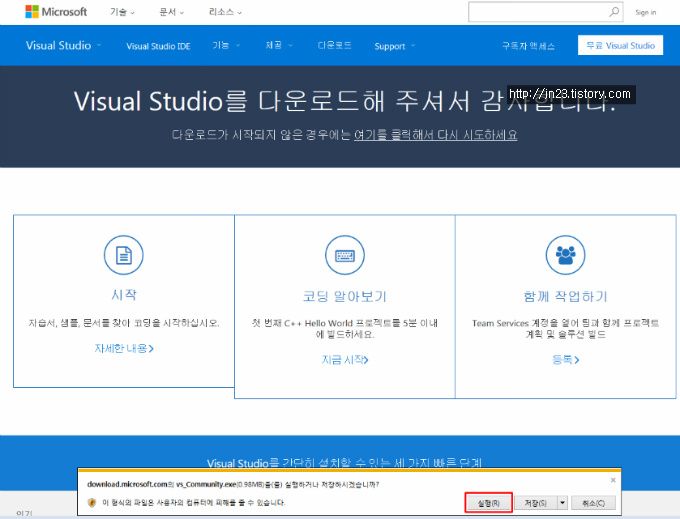Expand the 제품 menu
Viewport: 680px width, 519px height.
point(279,46)
